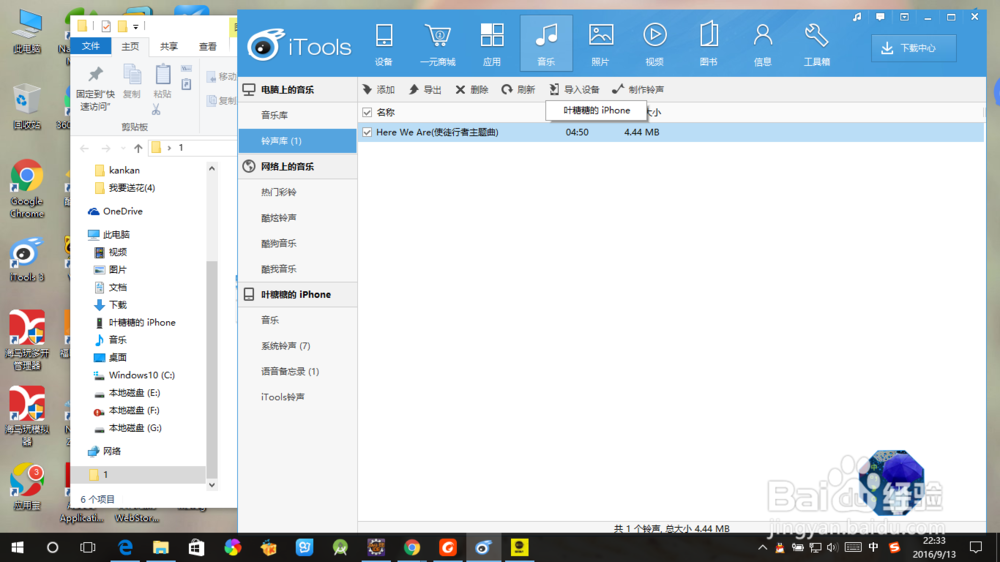Open Windows Start menu

point(17,547)
